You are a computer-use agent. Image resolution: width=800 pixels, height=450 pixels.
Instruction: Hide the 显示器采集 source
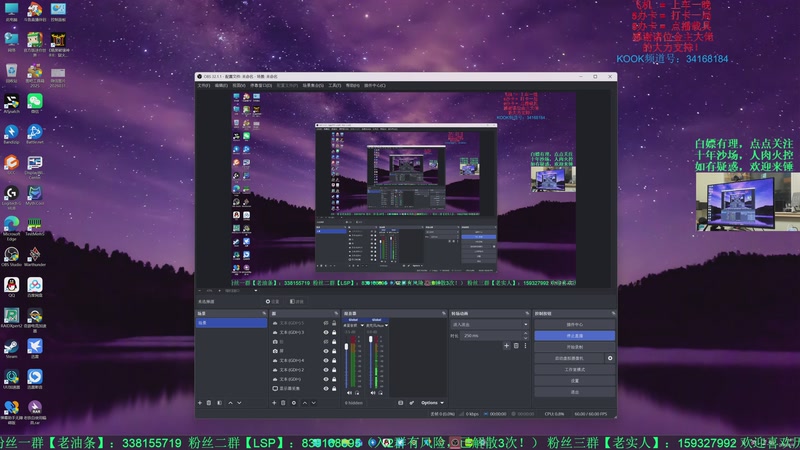click(326, 389)
